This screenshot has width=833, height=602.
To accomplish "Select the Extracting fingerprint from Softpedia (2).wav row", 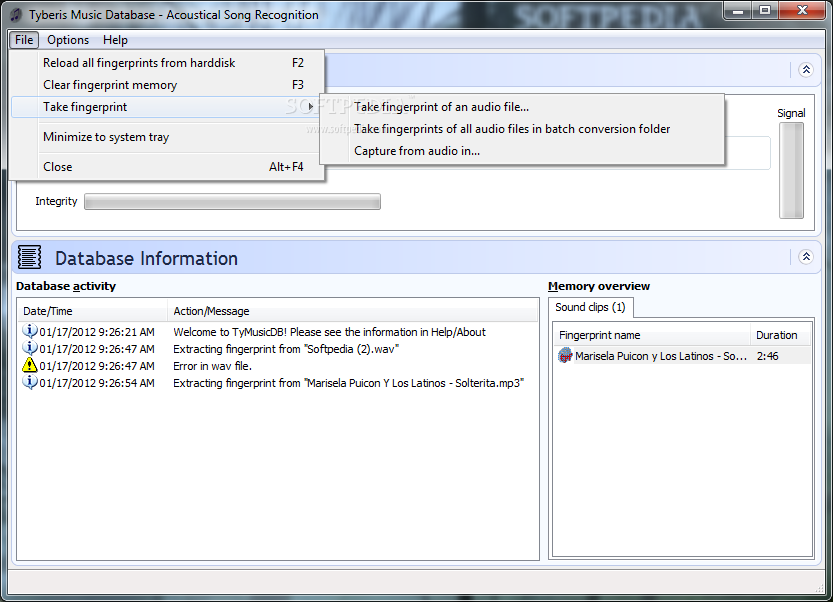I will (x=279, y=349).
